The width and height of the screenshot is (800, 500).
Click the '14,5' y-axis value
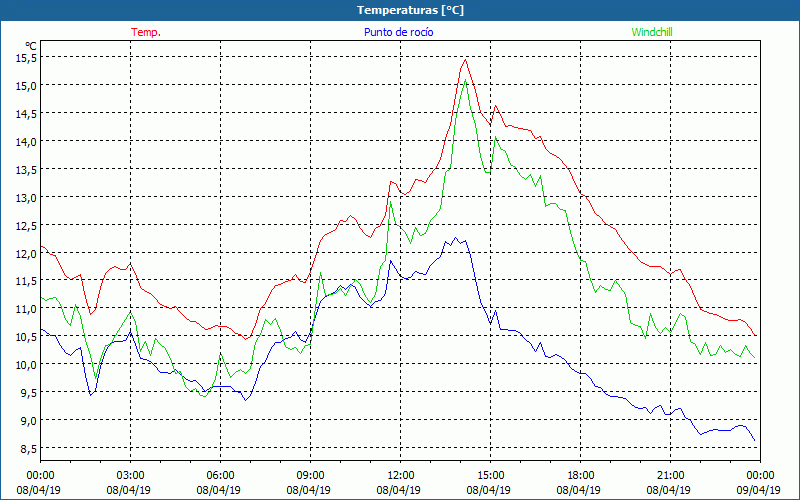pyautogui.click(x=27, y=114)
